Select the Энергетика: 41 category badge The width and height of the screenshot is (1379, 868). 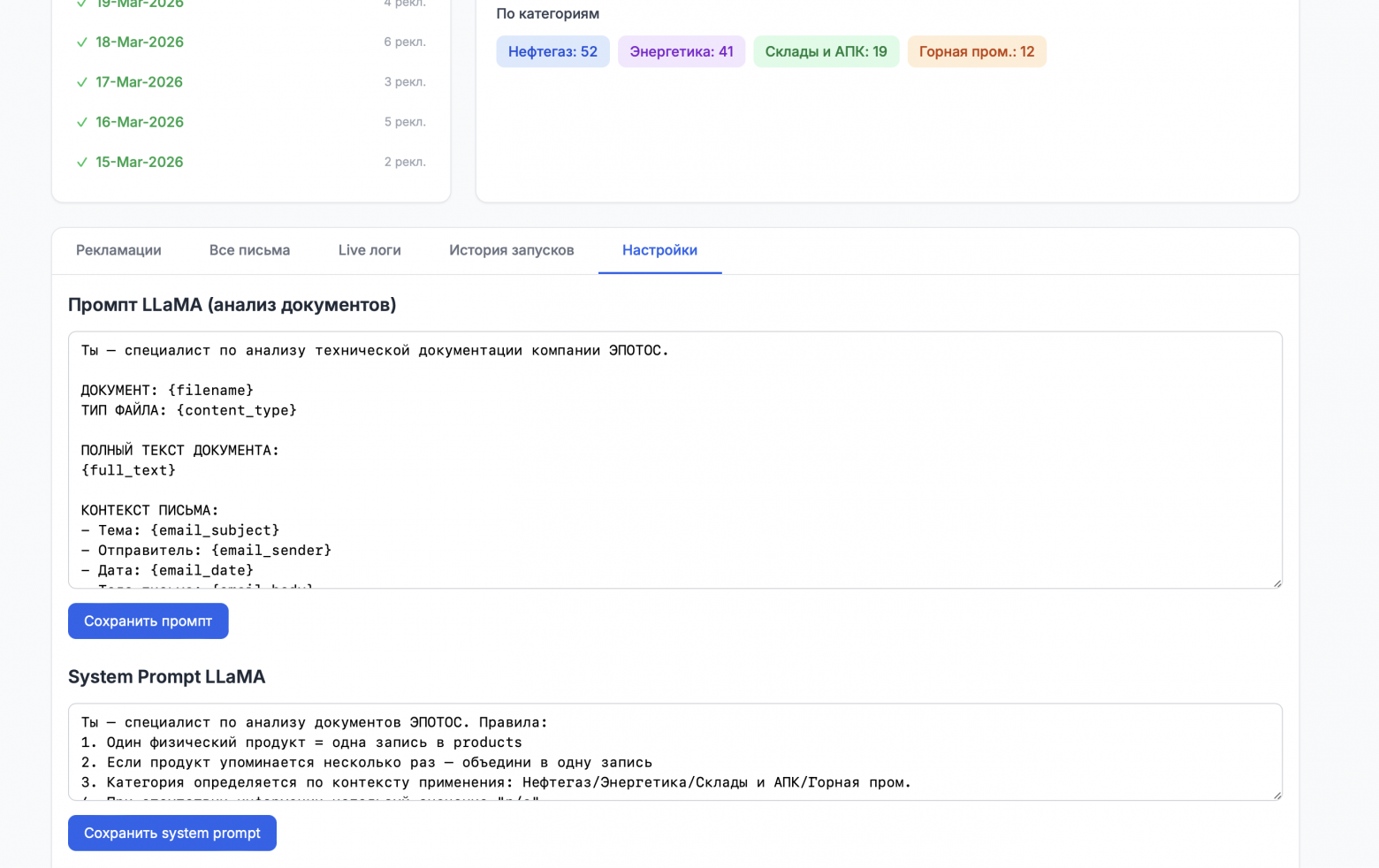tap(681, 51)
